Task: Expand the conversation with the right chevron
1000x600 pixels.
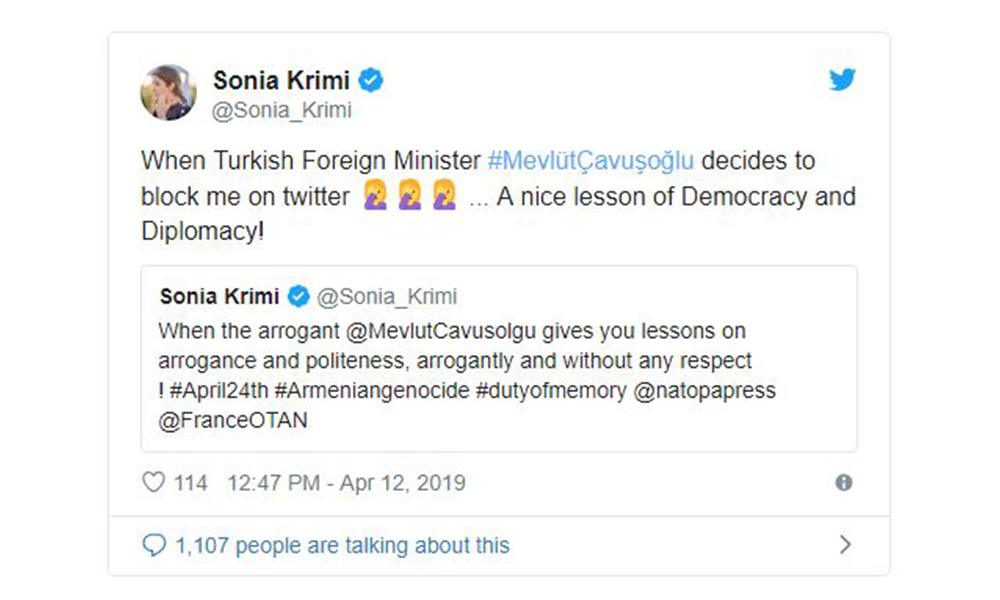Action: (845, 545)
